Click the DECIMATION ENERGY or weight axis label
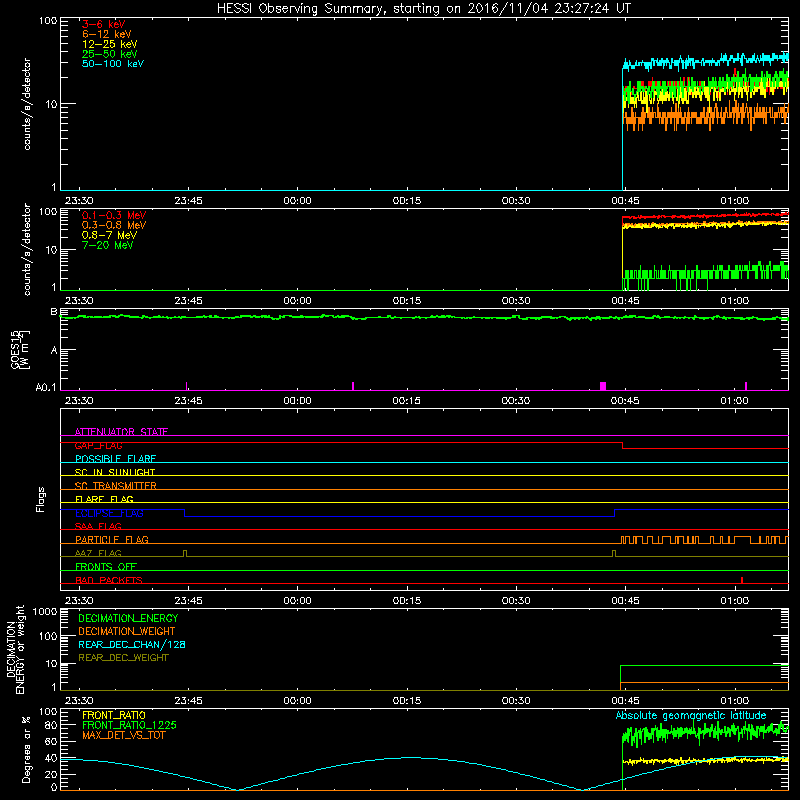 point(15,649)
